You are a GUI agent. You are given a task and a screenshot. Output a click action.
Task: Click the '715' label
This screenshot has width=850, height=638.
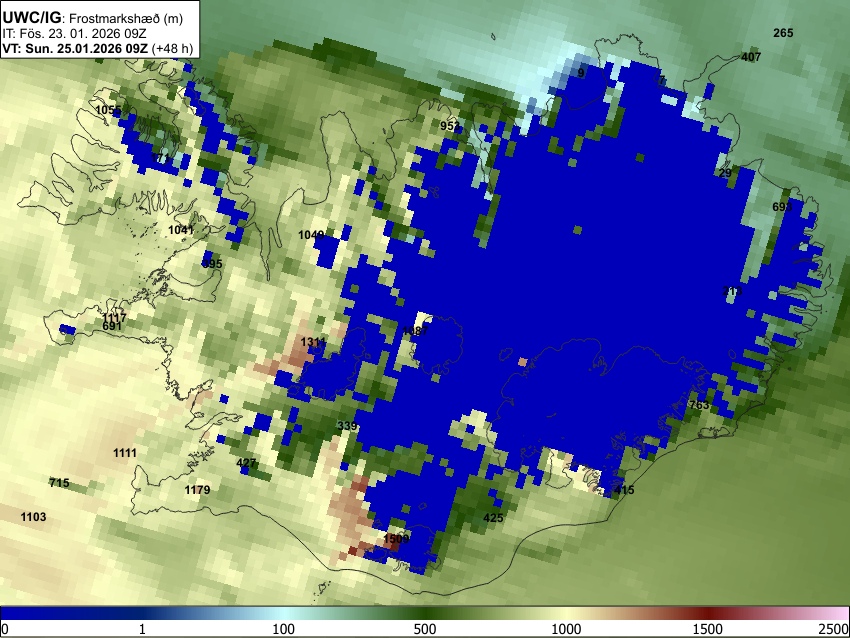pyautogui.click(x=59, y=482)
